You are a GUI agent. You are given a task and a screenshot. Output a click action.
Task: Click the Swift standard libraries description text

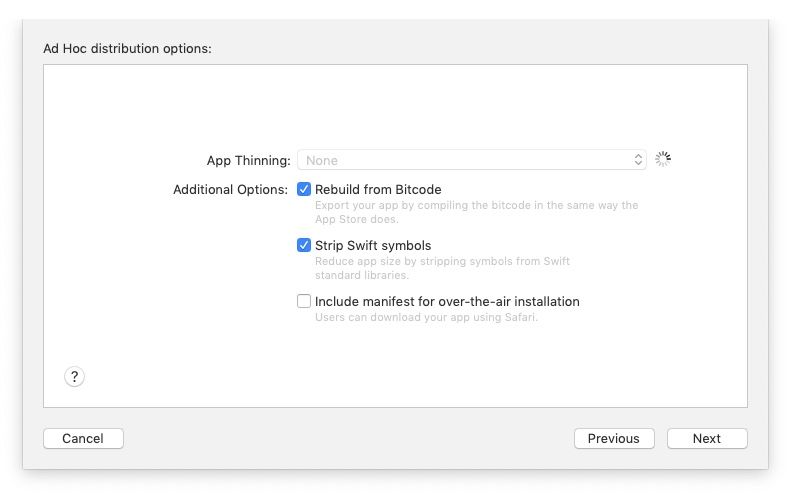[x=442, y=268]
